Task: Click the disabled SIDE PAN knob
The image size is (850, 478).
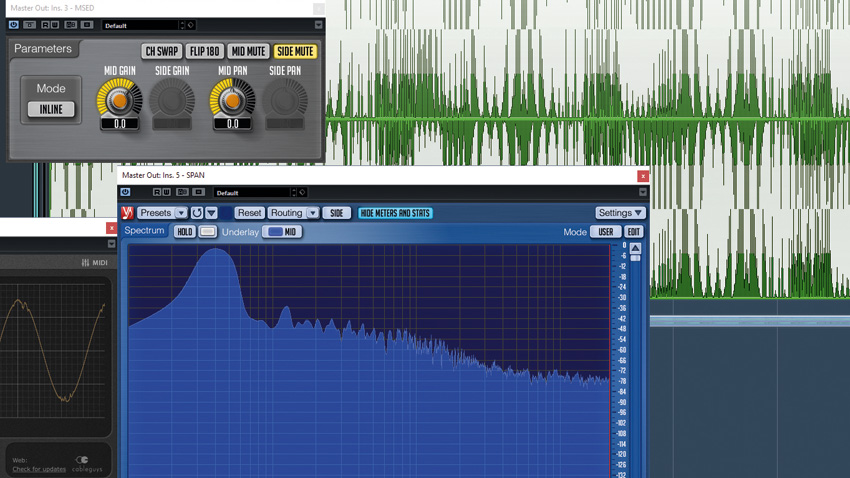Action: [285, 100]
